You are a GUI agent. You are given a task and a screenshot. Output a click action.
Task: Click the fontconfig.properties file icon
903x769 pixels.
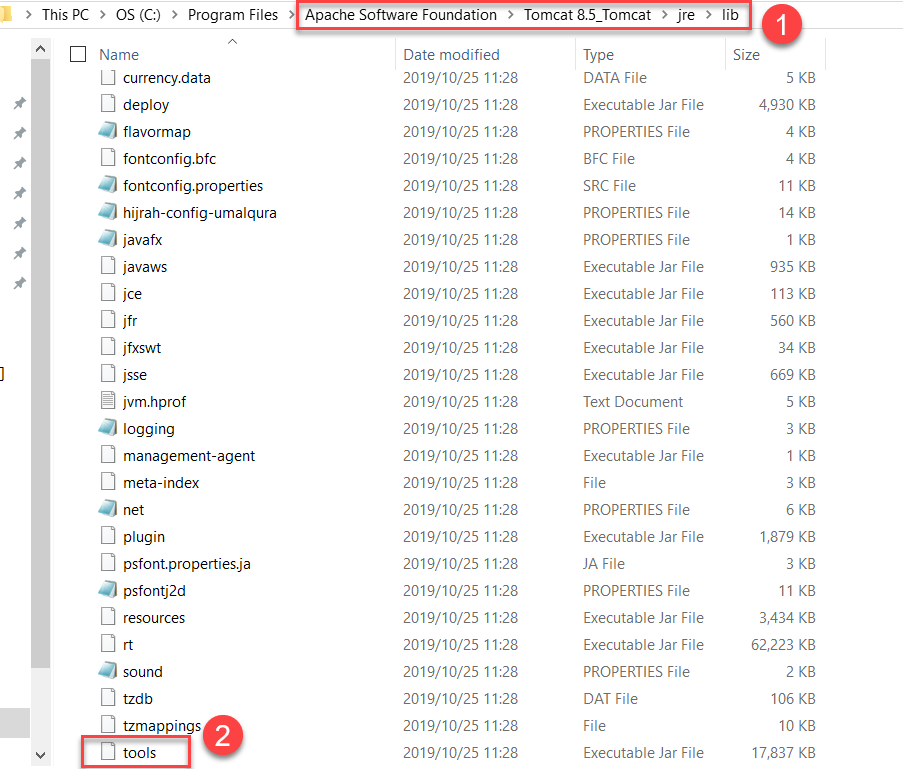(108, 185)
